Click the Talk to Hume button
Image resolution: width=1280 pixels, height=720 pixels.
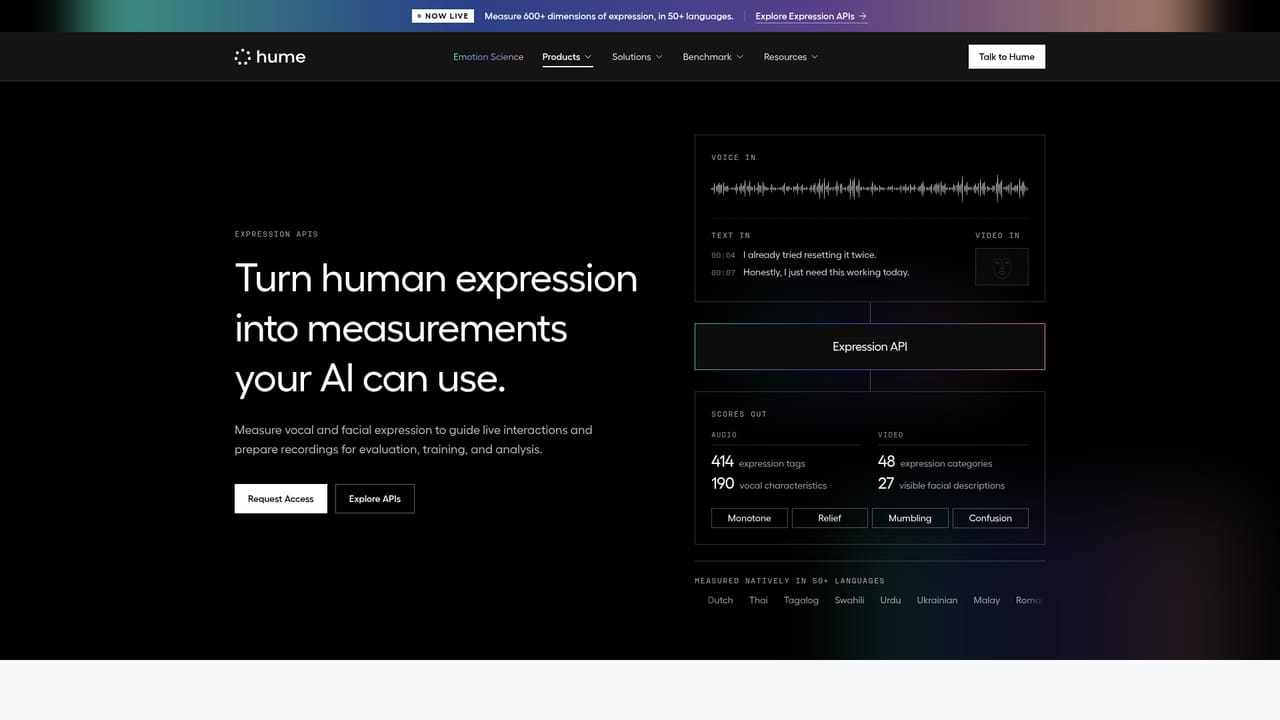pyautogui.click(x=1006, y=57)
